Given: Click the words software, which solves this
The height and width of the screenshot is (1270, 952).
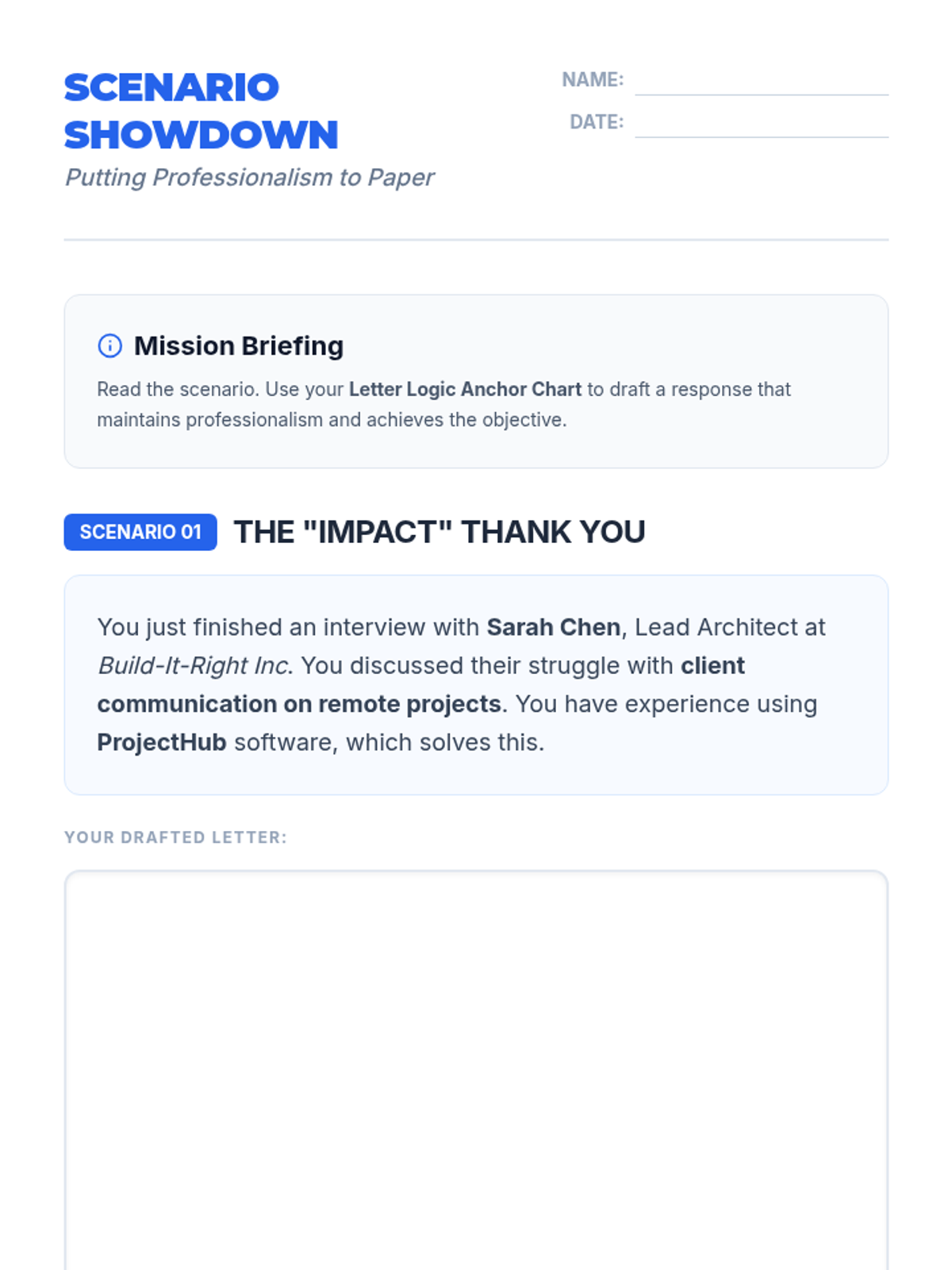Looking at the screenshot, I should pos(389,742).
